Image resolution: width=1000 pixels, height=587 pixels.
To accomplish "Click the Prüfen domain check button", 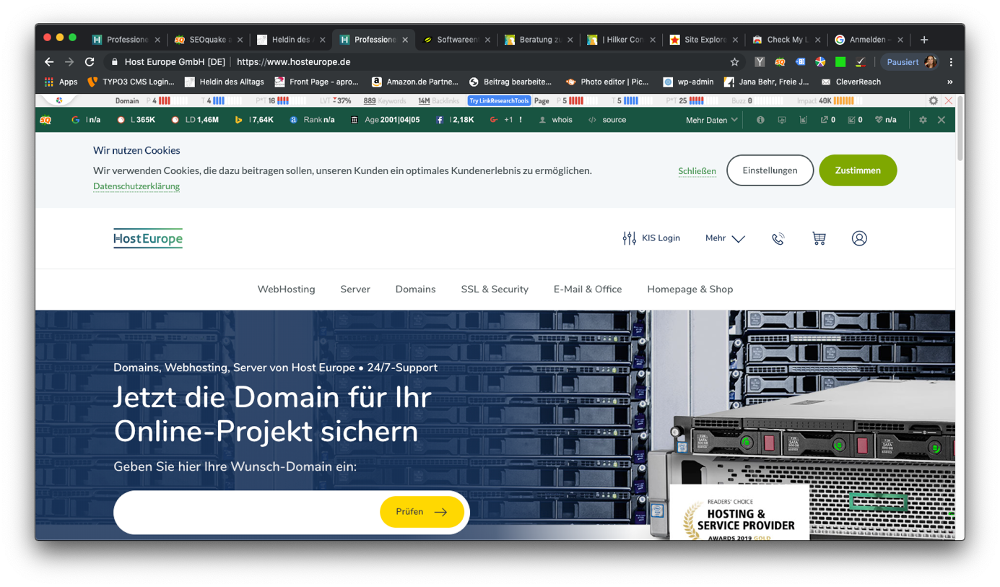I will 422,512.
